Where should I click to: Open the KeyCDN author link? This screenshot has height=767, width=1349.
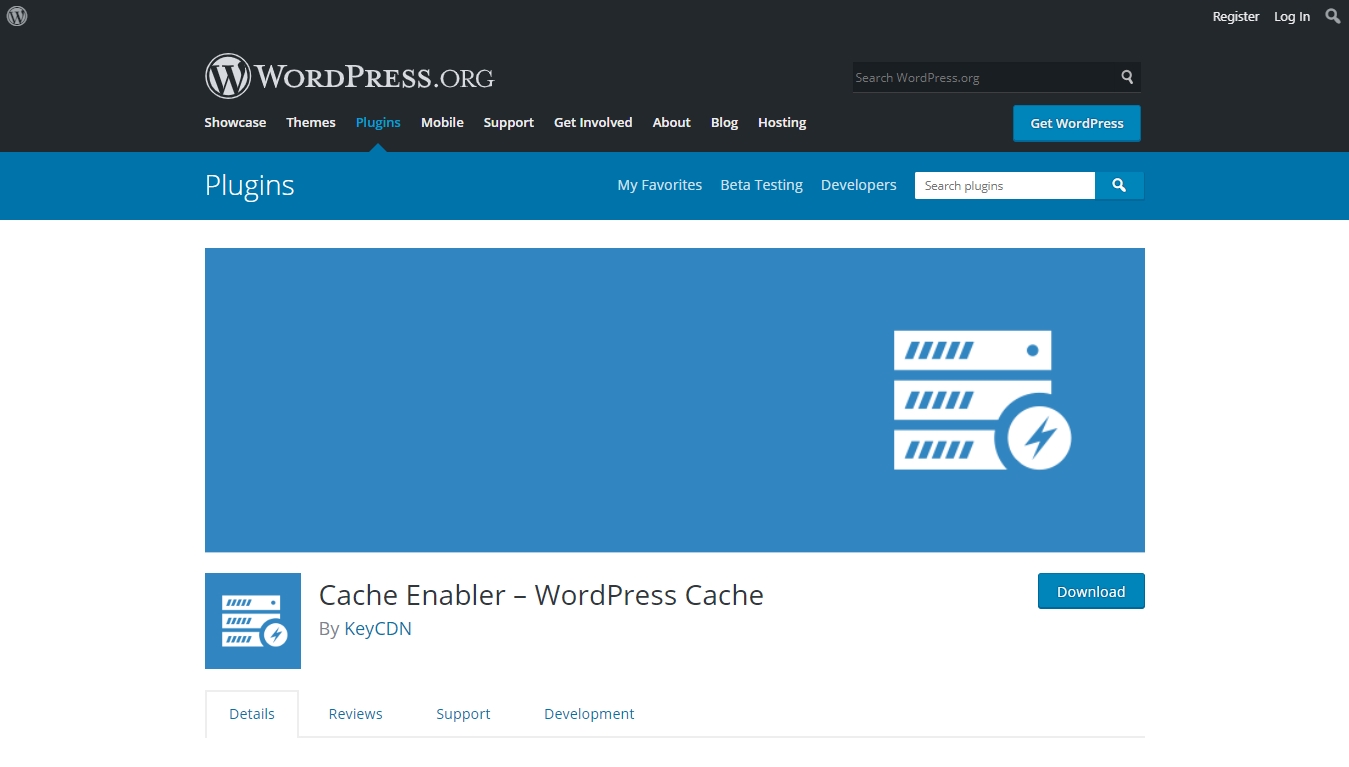pyautogui.click(x=378, y=629)
